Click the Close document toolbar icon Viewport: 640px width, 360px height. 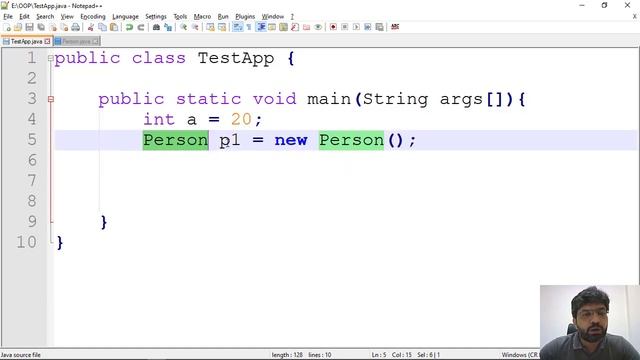point(53,27)
